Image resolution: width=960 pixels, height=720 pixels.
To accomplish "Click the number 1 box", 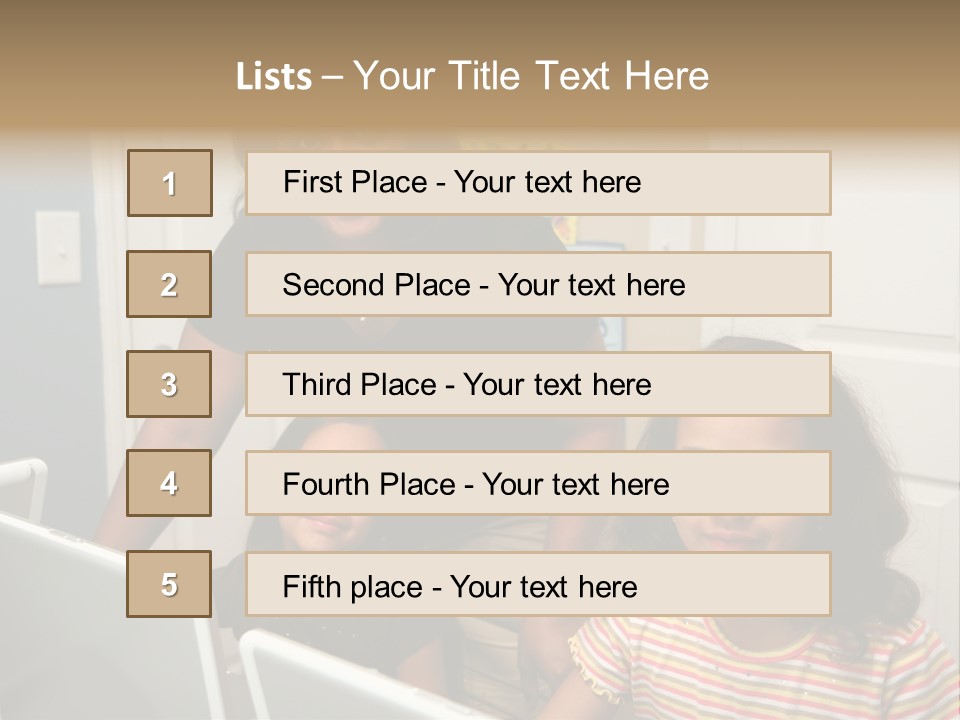I will pyautogui.click(x=170, y=183).
